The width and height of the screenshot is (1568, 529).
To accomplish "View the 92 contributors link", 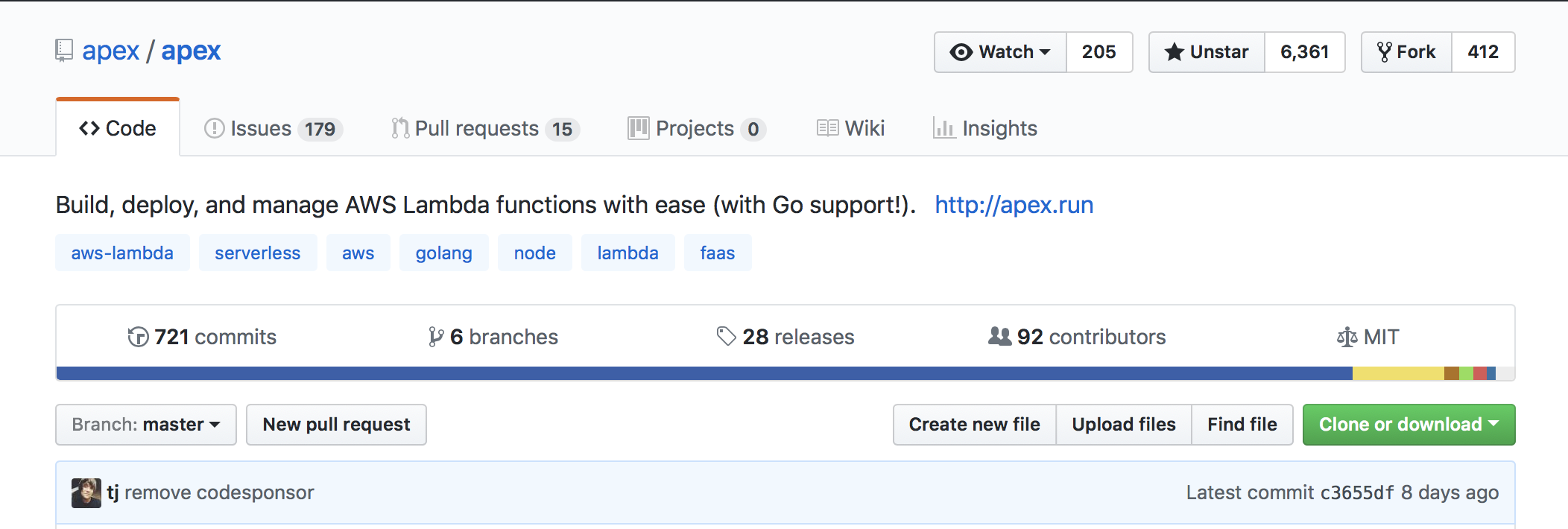I will click(x=1077, y=337).
